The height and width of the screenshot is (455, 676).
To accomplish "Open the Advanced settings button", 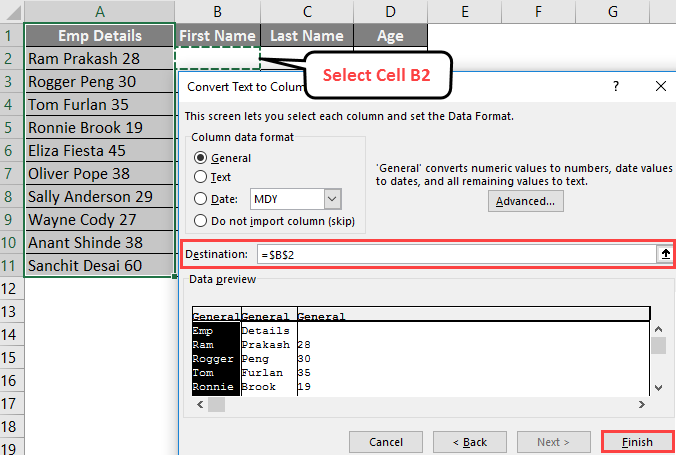I will pos(526,201).
